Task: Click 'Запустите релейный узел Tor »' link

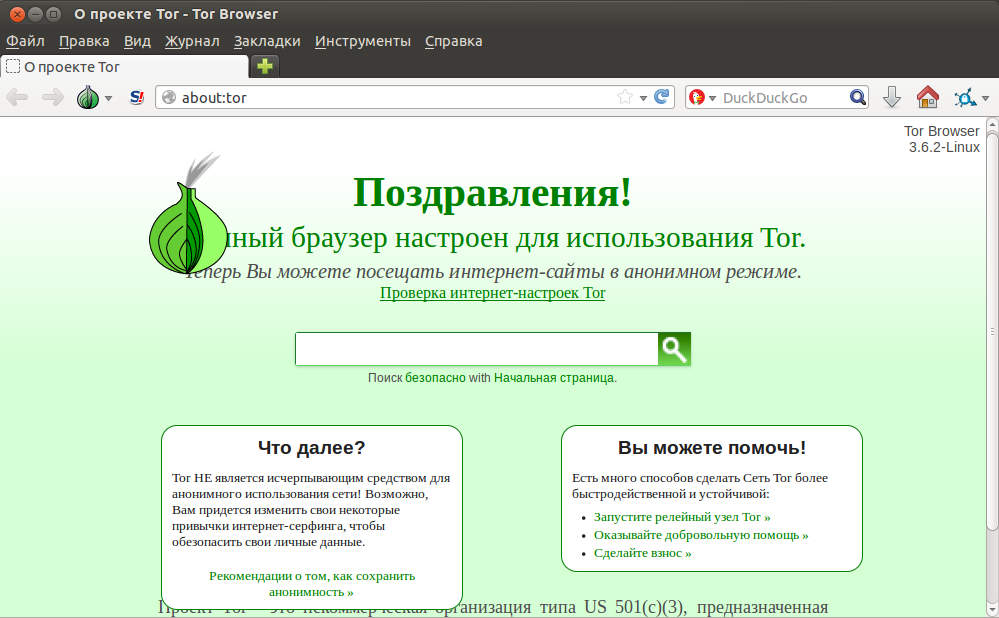Action: tap(682, 517)
